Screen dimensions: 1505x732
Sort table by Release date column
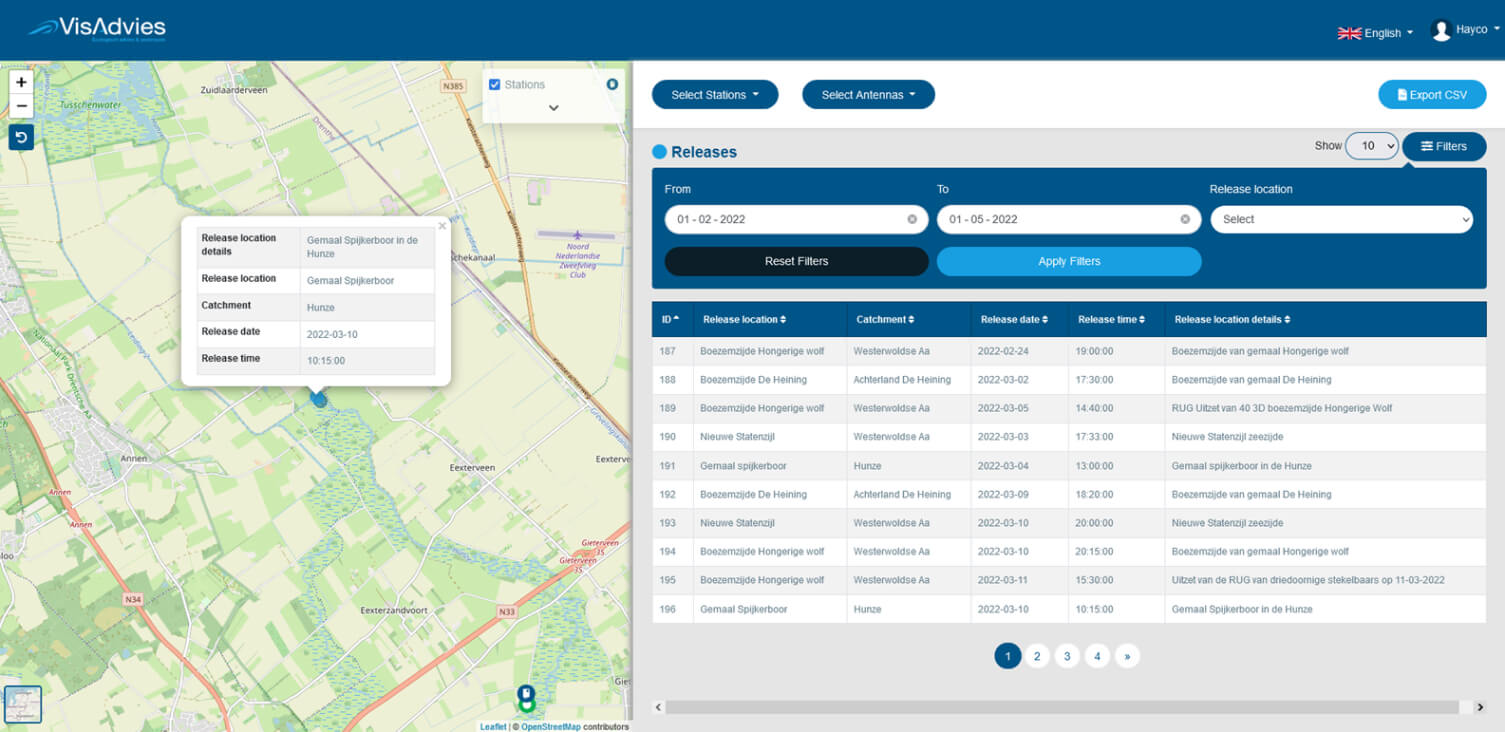1014,320
